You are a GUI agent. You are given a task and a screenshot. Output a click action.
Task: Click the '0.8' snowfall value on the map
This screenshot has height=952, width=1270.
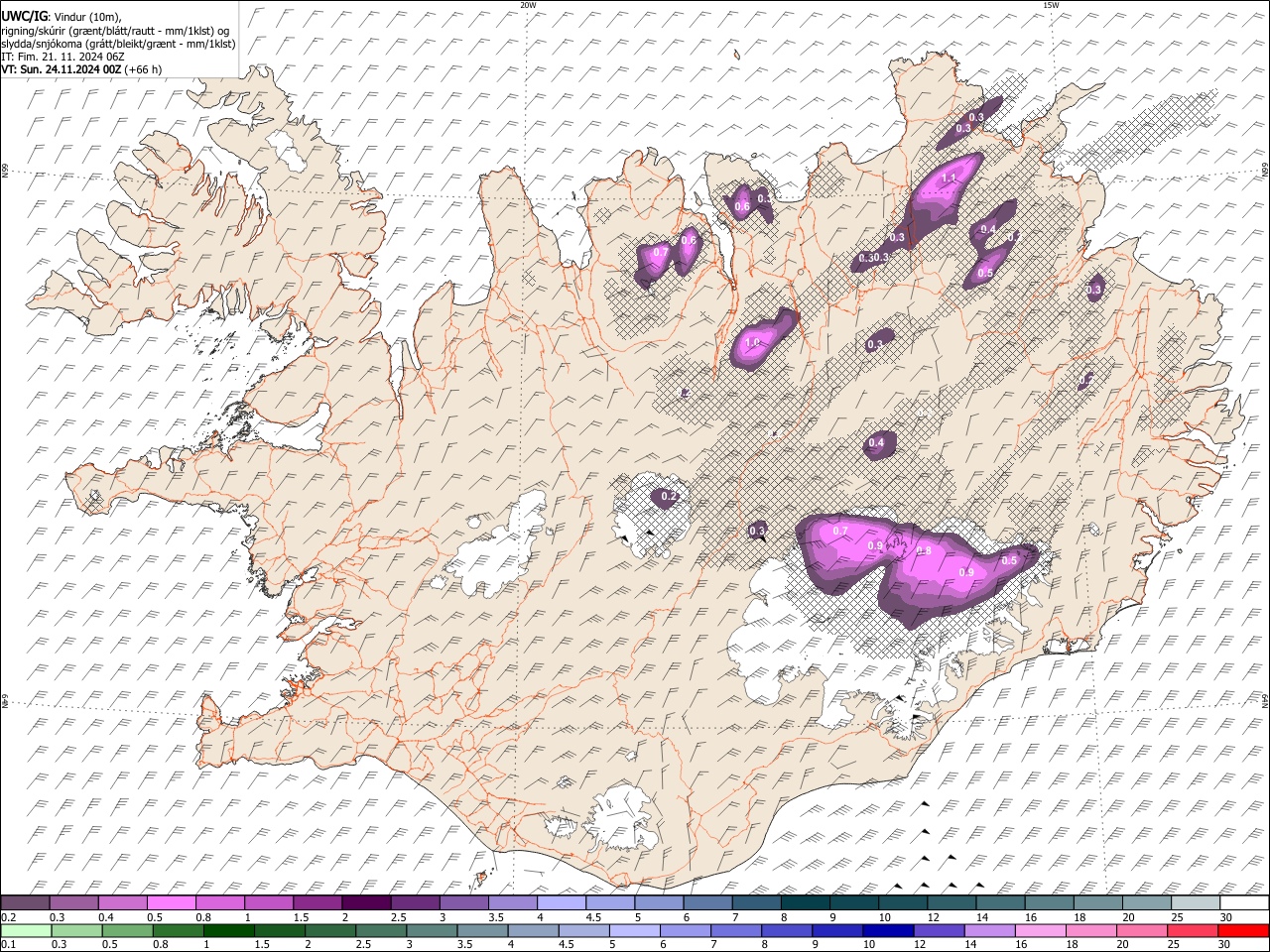(924, 550)
